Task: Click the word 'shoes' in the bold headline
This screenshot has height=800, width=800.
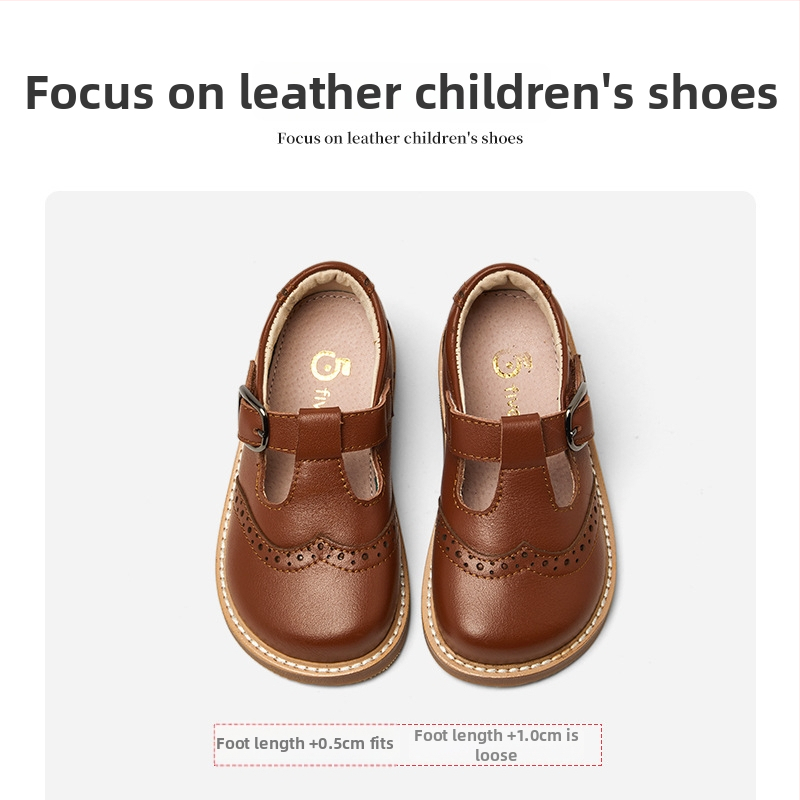Action: click(713, 92)
